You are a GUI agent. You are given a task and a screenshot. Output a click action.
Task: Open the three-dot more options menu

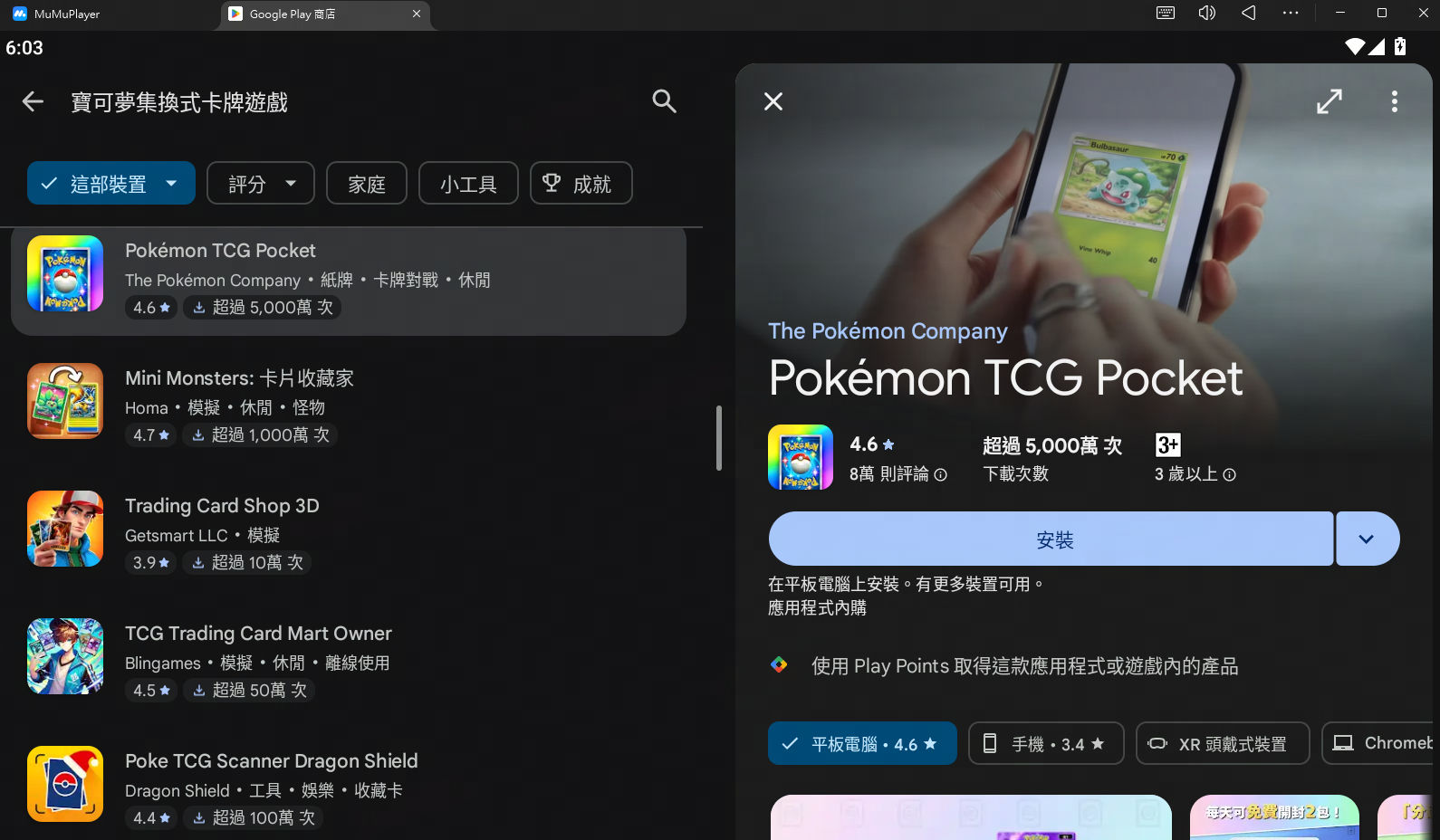click(x=1394, y=101)
